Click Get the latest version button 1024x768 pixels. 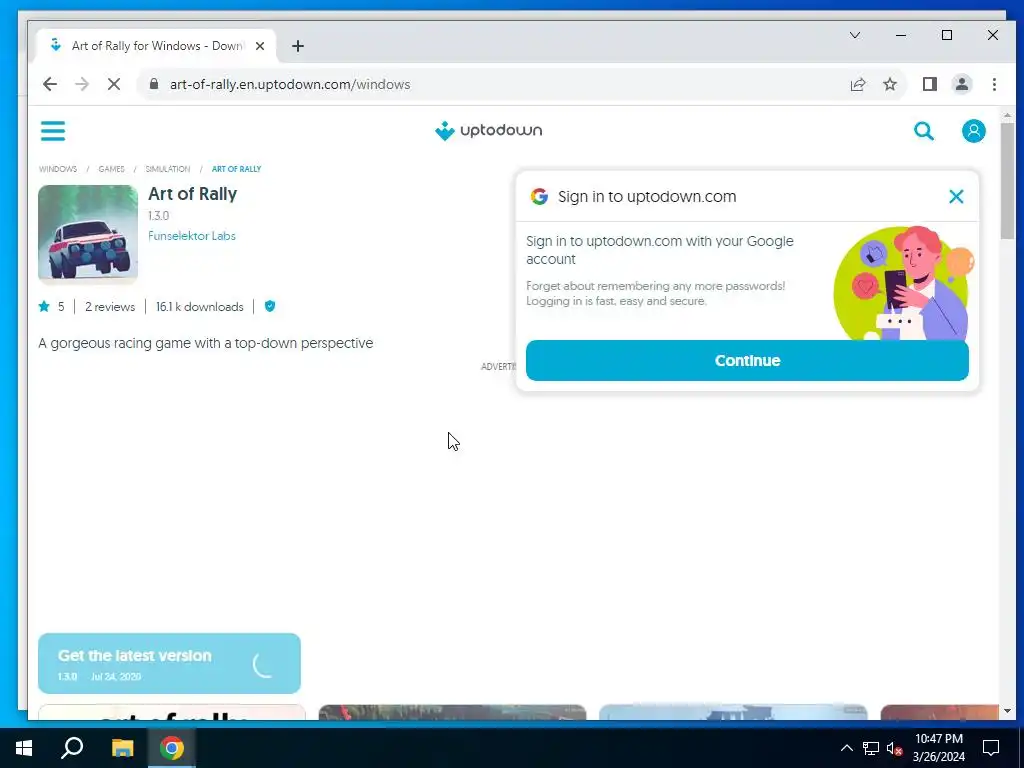point(169,664)
